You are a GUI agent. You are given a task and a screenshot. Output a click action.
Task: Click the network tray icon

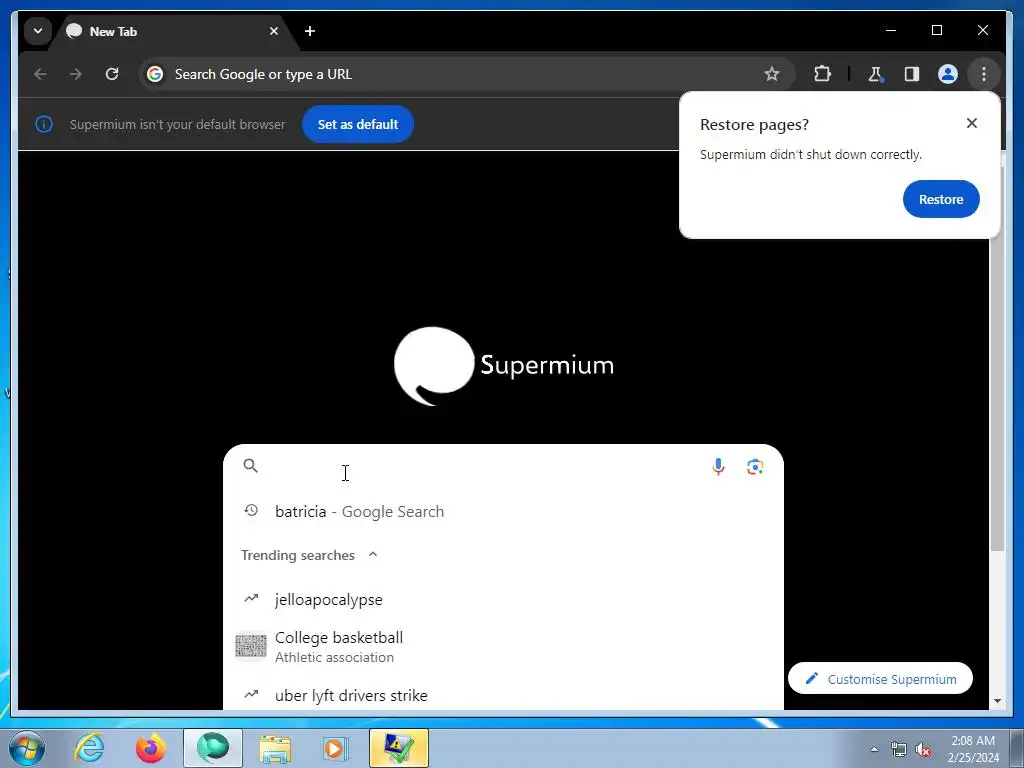tap(899, 750)
